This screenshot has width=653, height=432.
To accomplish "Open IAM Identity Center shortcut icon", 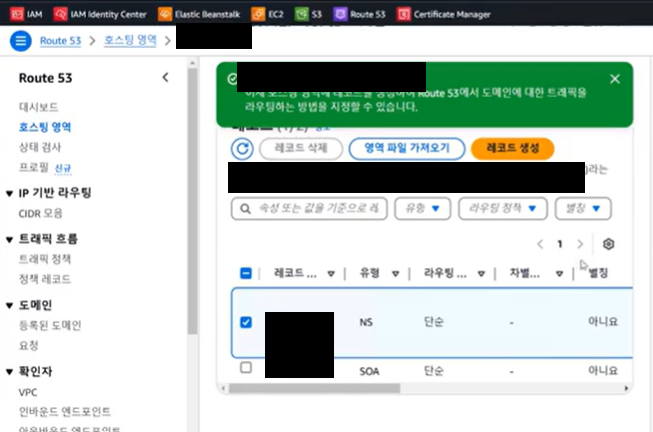I will pyautogui.click(x=60, y=14).
